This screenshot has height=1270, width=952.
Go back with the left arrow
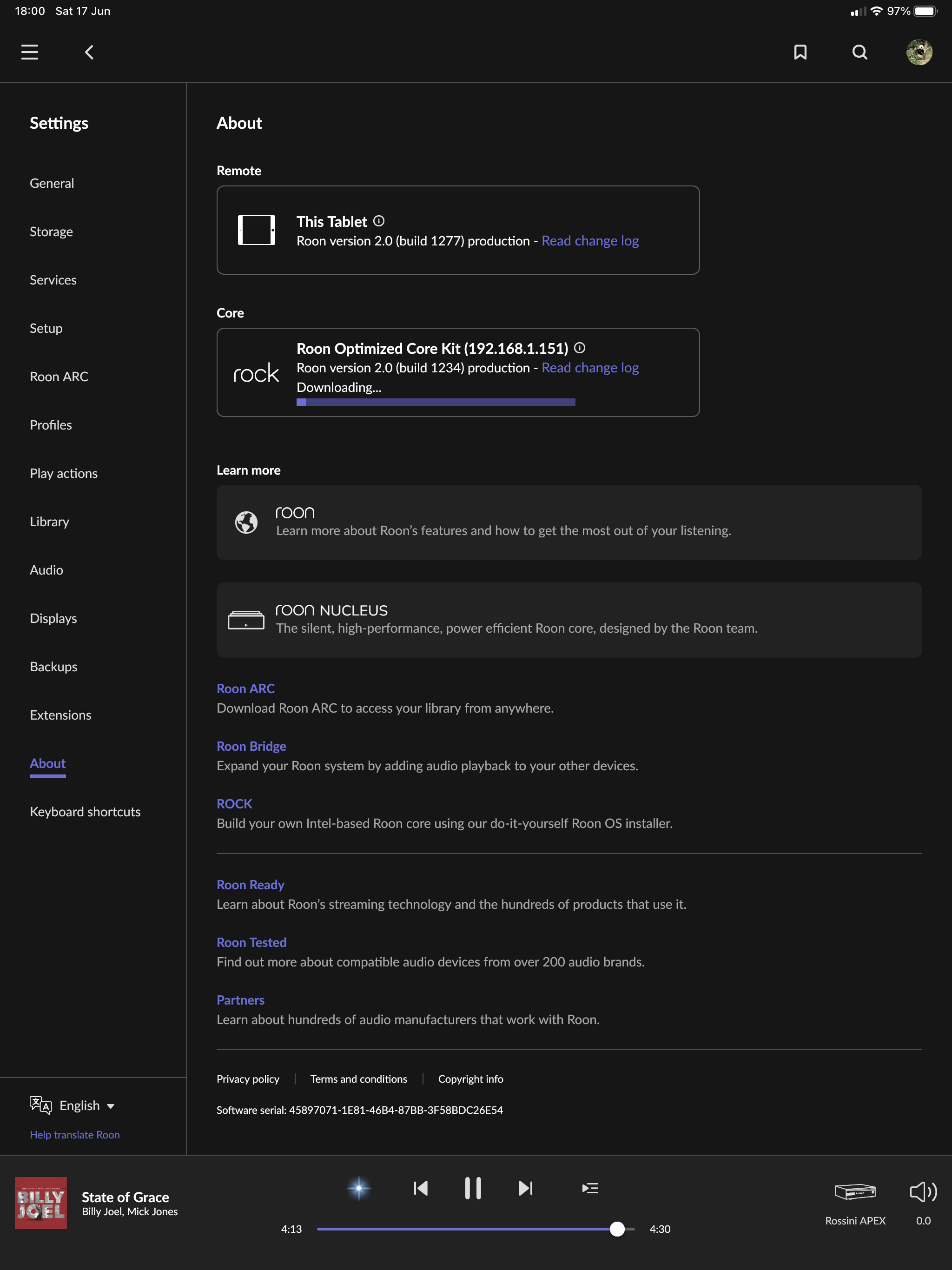tap(89, 52)
